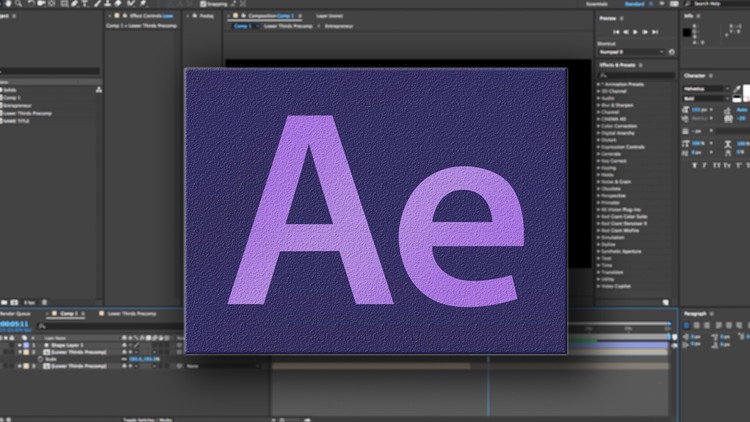Expand Shape Layer 1 properties
The image size is (750, 422).
click(x=20, y=345)
